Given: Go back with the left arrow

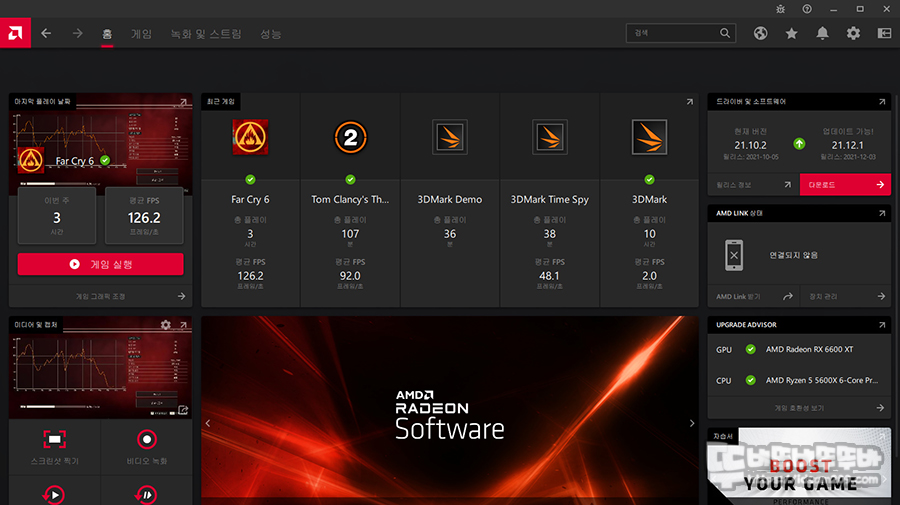Looking at the screenshot, I should (46, 33).
